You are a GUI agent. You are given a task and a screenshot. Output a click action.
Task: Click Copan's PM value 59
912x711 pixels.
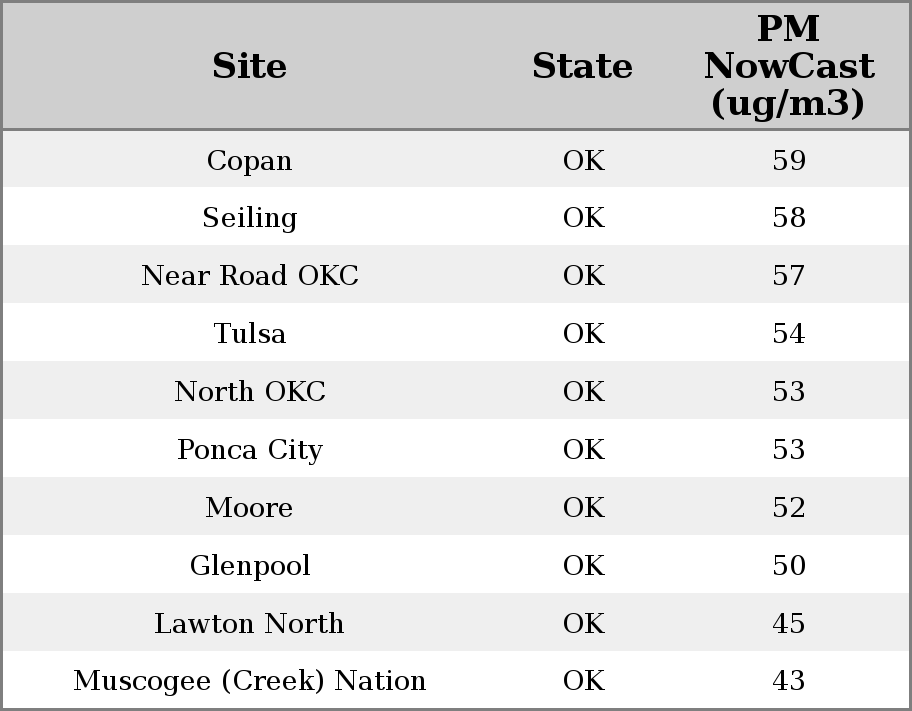pos(788,161)
